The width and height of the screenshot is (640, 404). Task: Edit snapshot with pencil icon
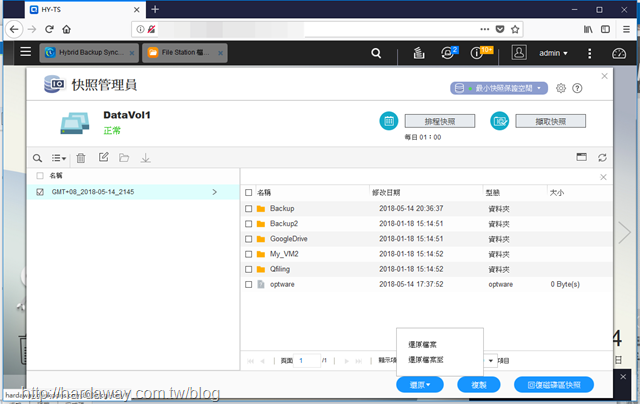(104, 157)
